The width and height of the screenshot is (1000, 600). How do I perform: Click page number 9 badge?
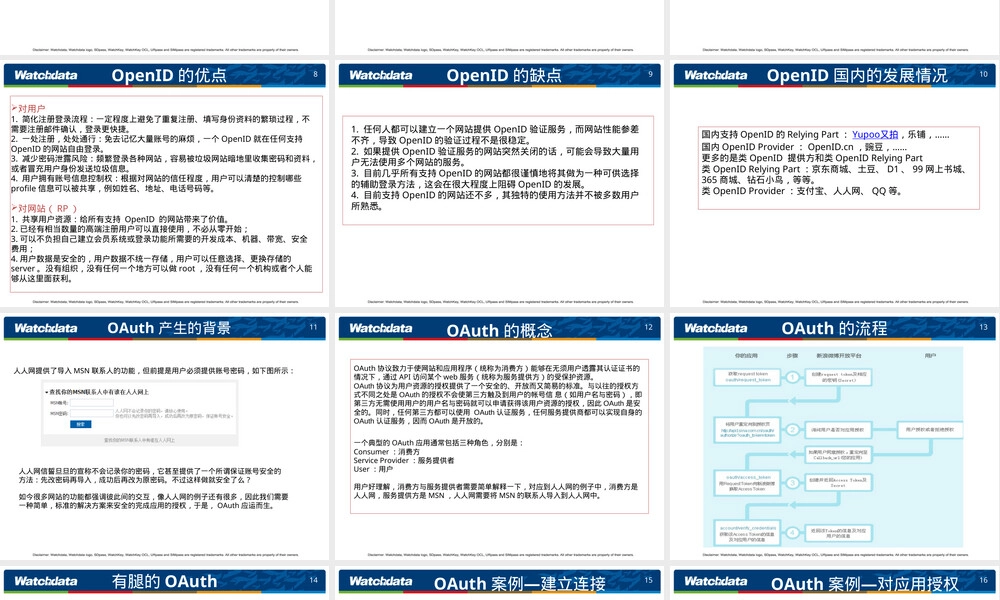pyautogui.click(x=650, y=74)
